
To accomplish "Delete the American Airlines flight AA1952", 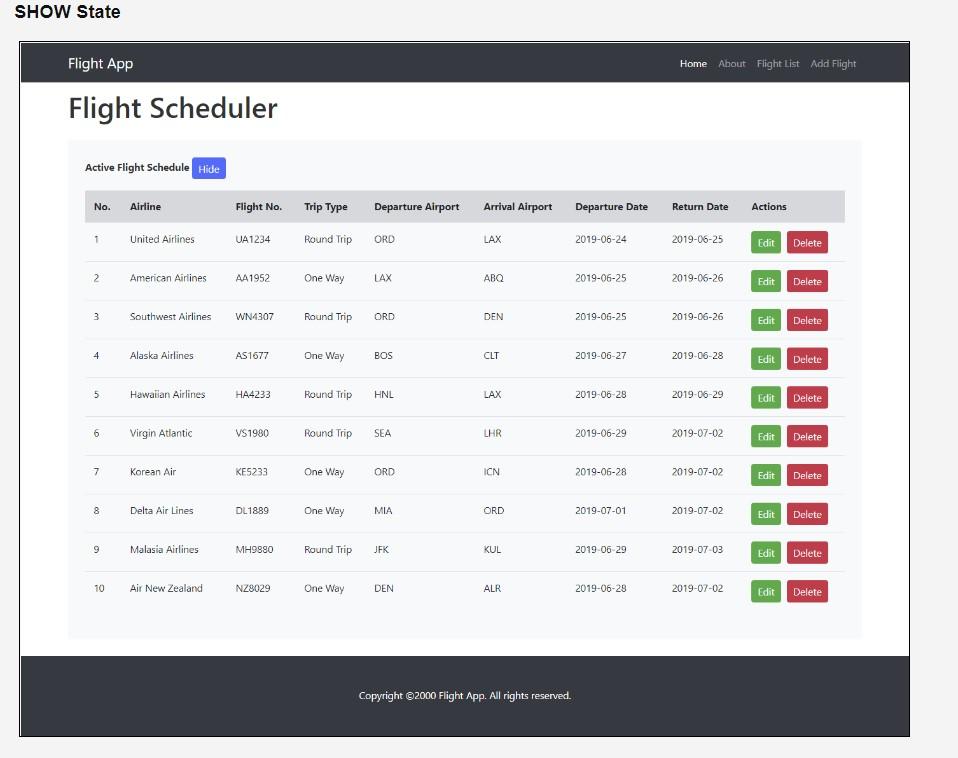I will tap(807, 281).
